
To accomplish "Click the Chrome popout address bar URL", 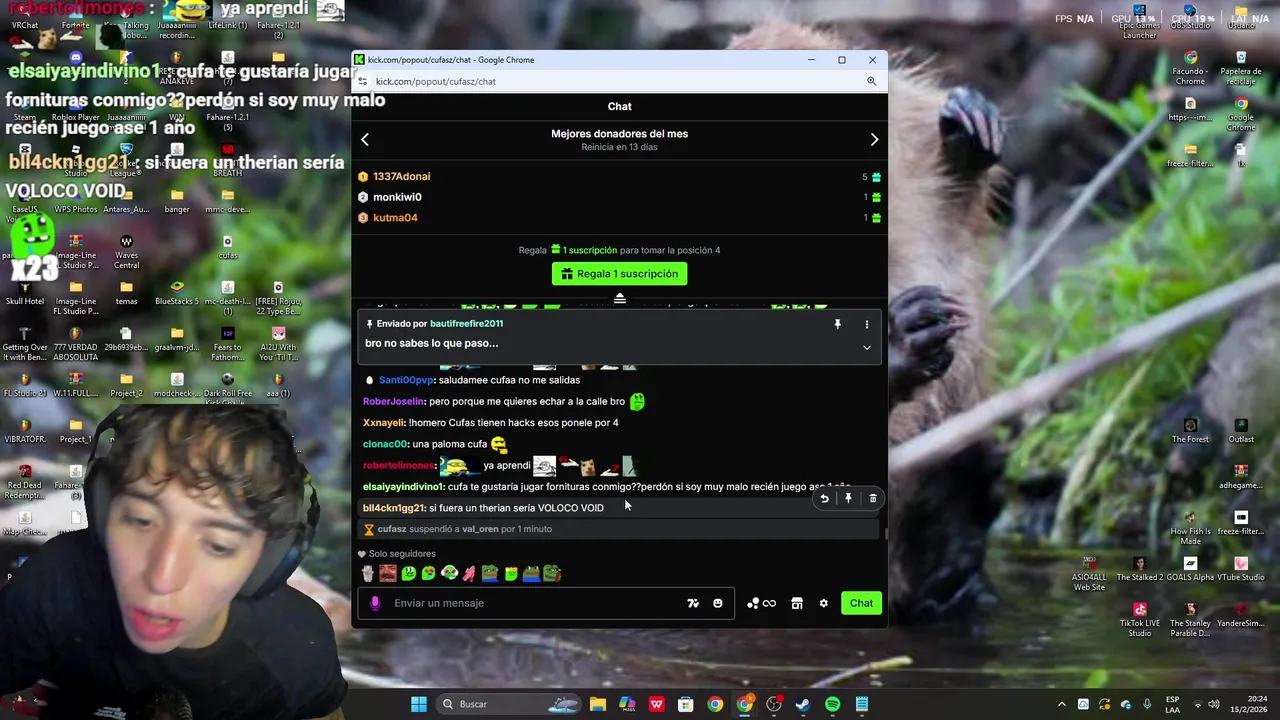I will (x=436, y=81).
